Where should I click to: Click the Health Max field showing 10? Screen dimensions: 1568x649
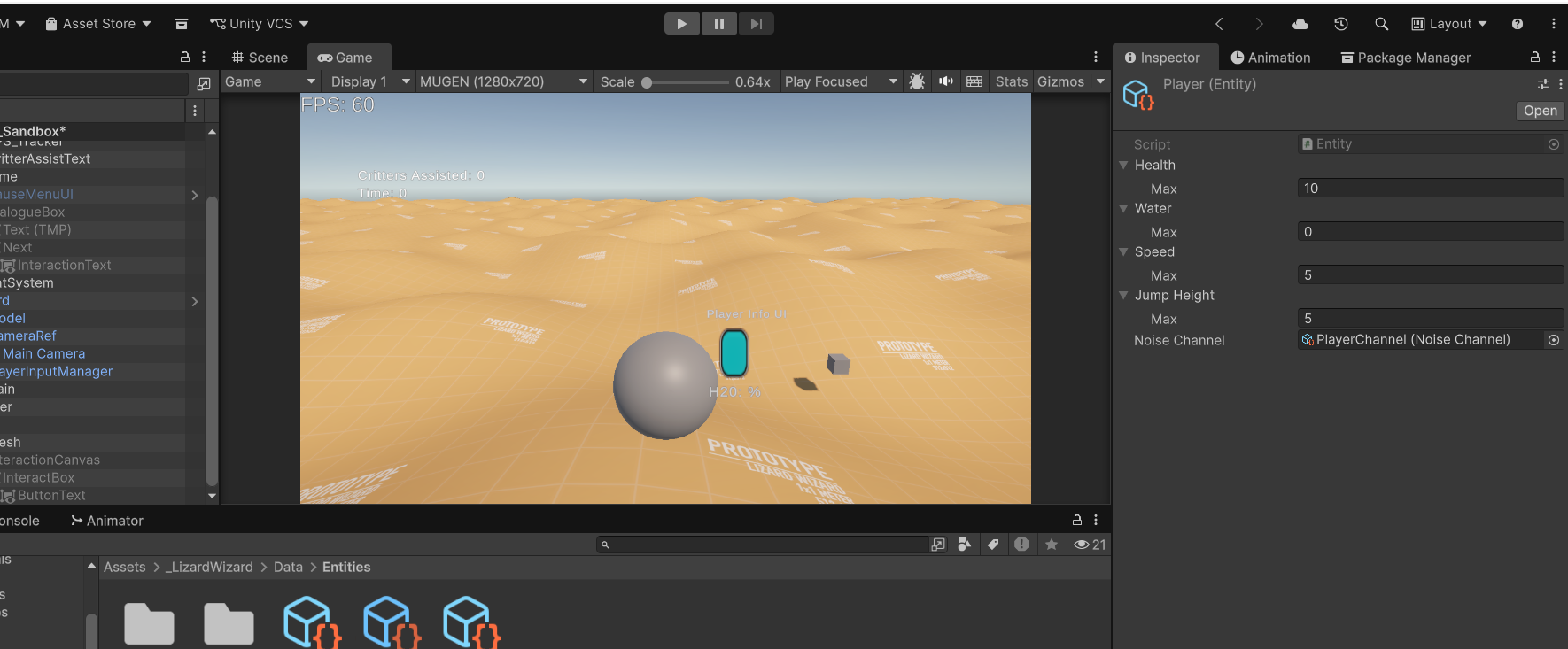[x=1431, y=188]
